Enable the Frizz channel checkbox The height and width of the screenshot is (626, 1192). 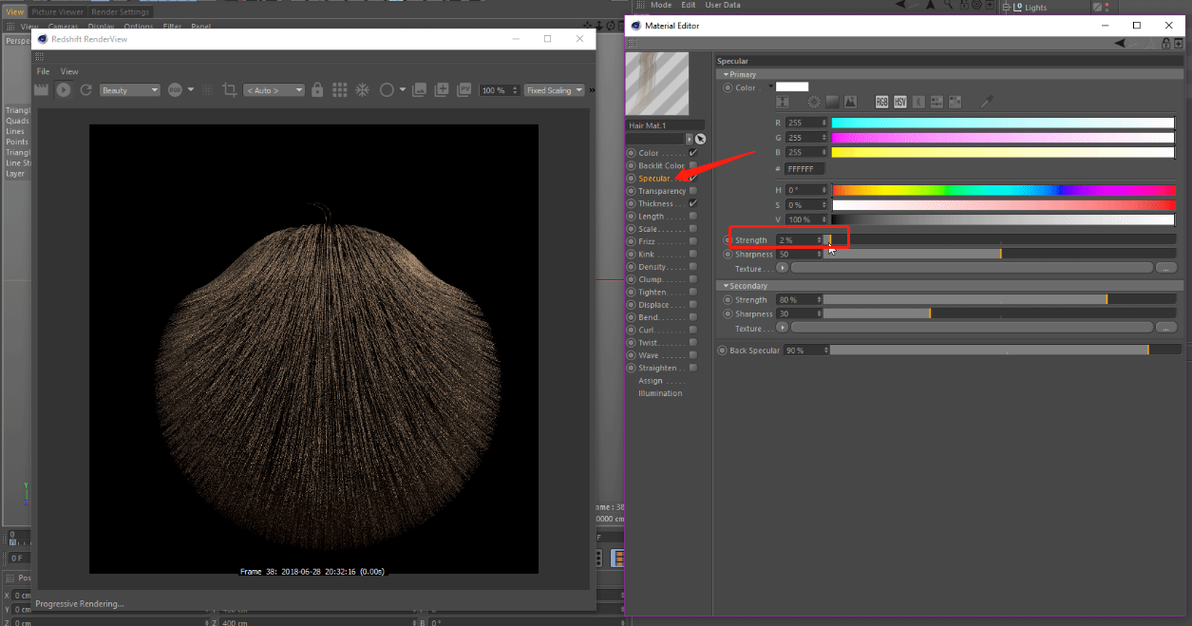693,242
